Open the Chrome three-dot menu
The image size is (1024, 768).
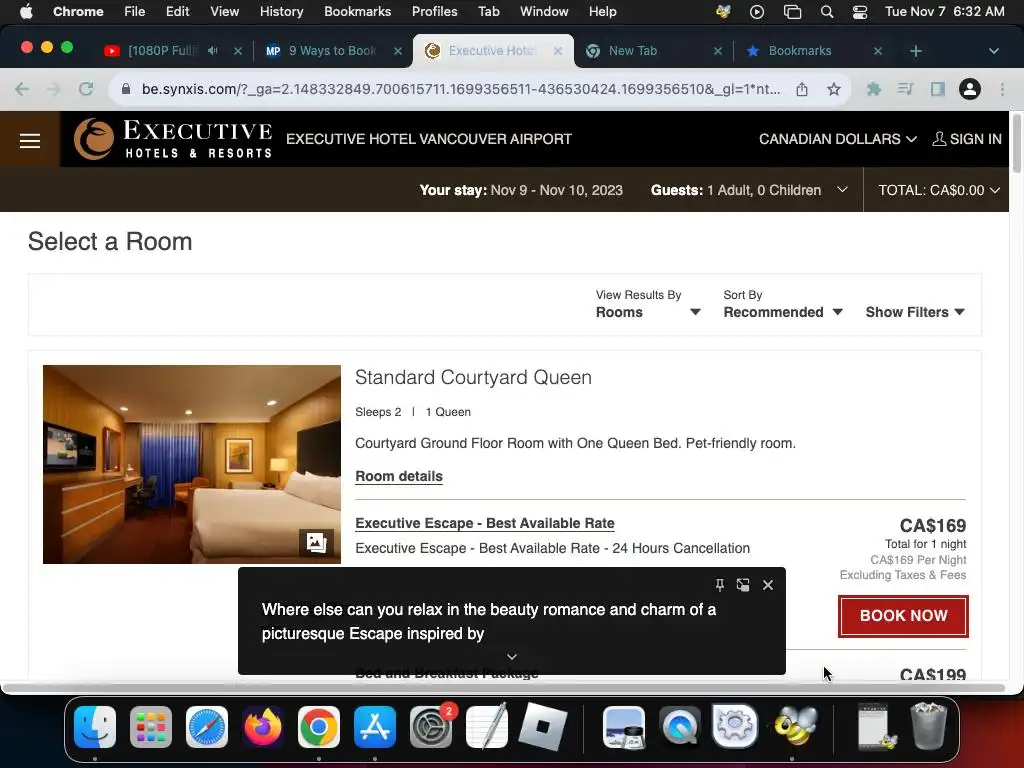point(1002,89)
